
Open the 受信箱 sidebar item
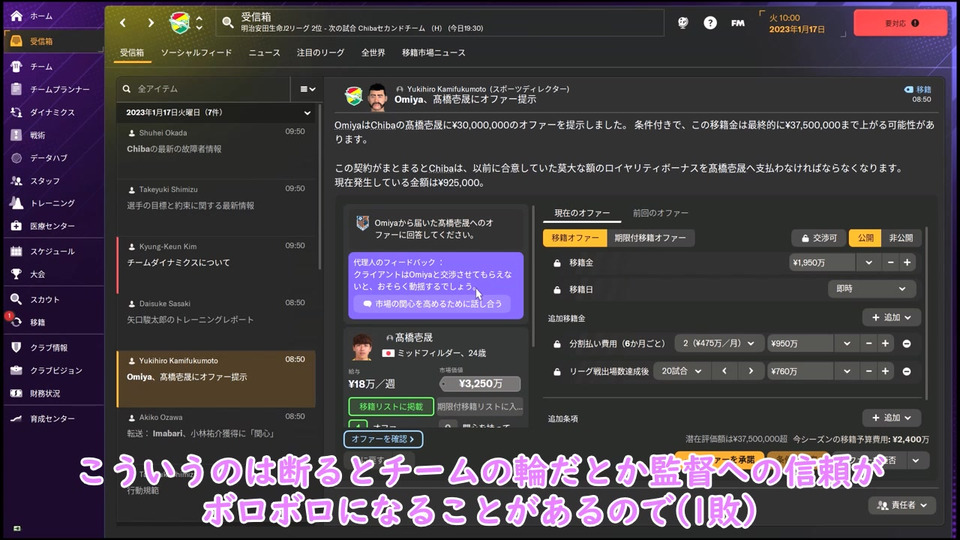[x=52, y=41]
